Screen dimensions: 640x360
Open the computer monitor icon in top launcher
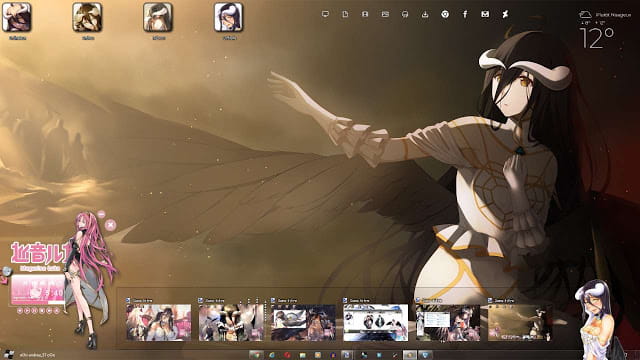pyautogui.click(x=325, y=14)
